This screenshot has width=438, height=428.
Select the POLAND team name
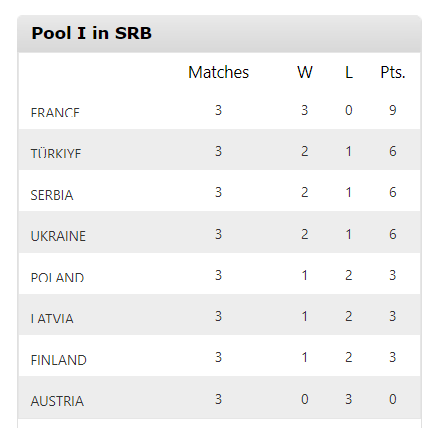57,277
